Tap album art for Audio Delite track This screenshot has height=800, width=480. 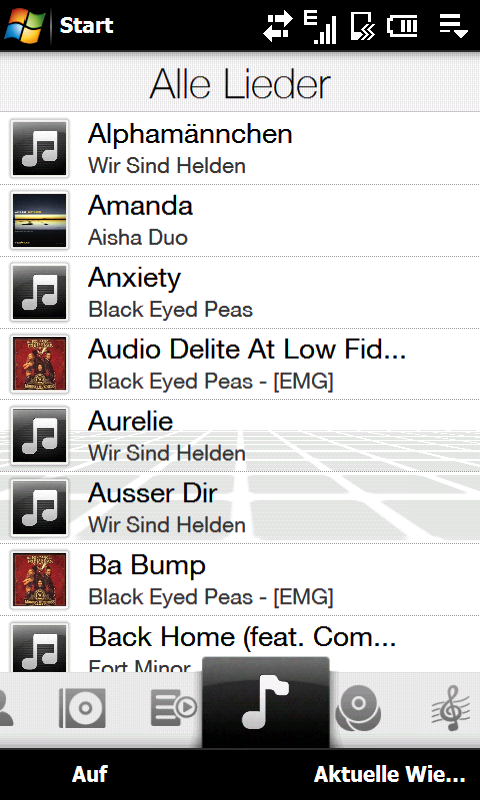coord(40,364)
